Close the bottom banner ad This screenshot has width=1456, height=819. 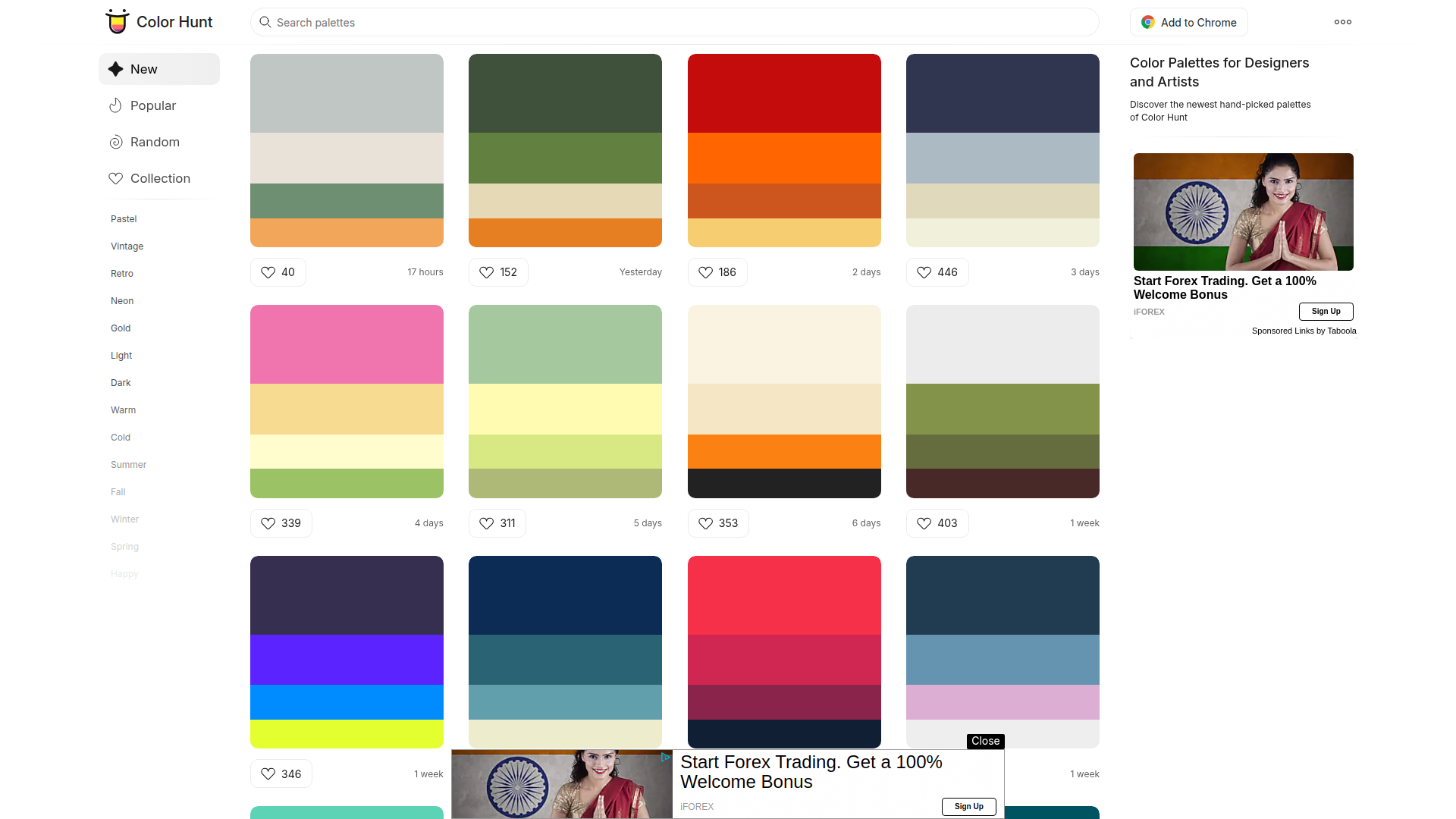coord(985,741)
